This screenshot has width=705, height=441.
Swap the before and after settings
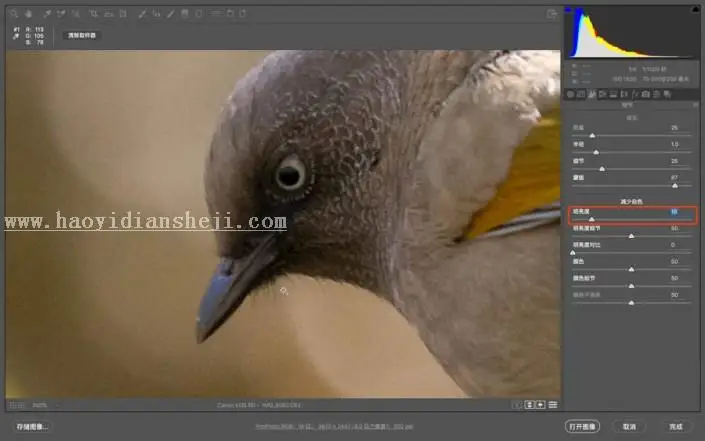[x=530, y=405]
